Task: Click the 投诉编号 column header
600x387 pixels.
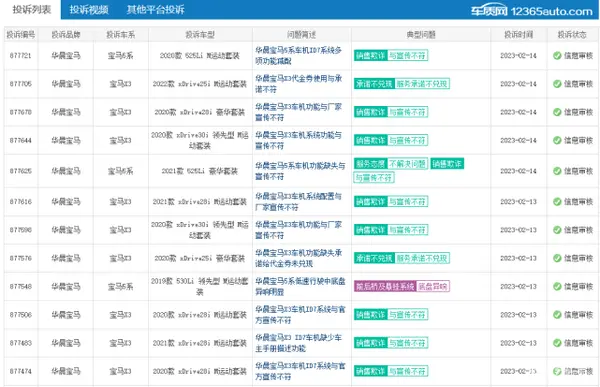Action: pos(21,35)
